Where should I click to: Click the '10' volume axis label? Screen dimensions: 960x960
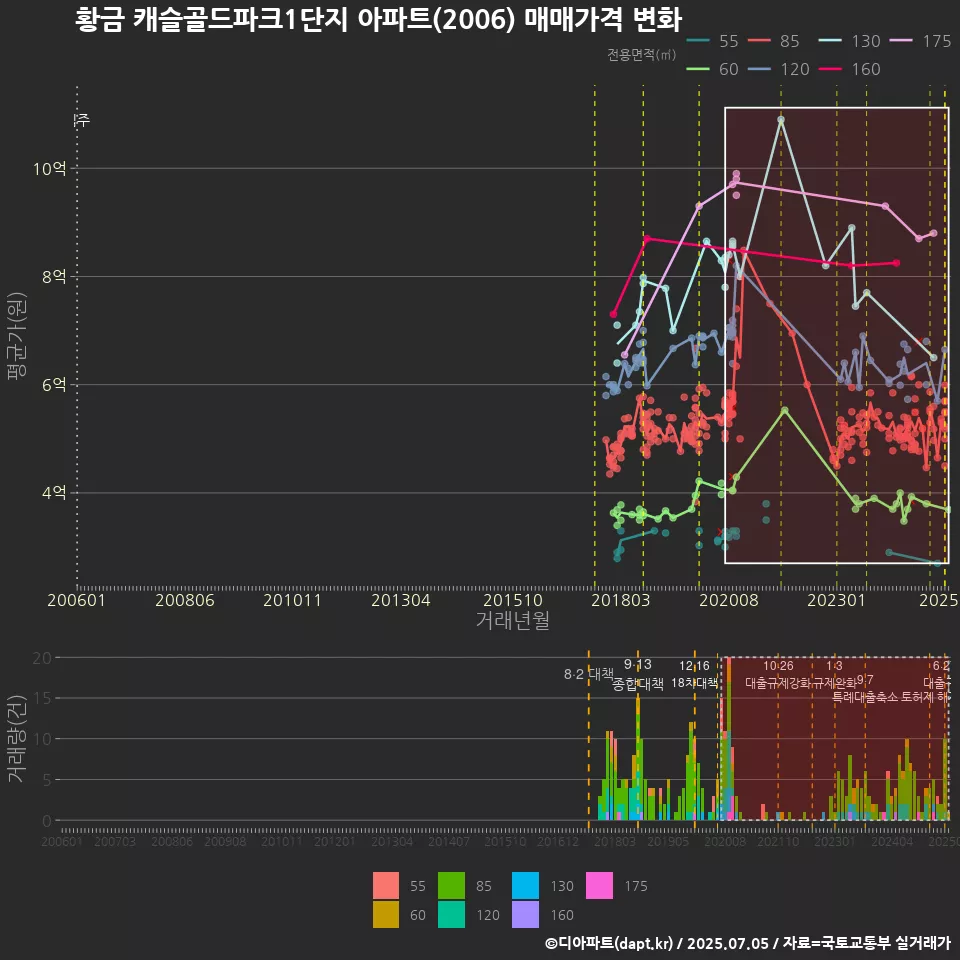[x=42, y=739]
